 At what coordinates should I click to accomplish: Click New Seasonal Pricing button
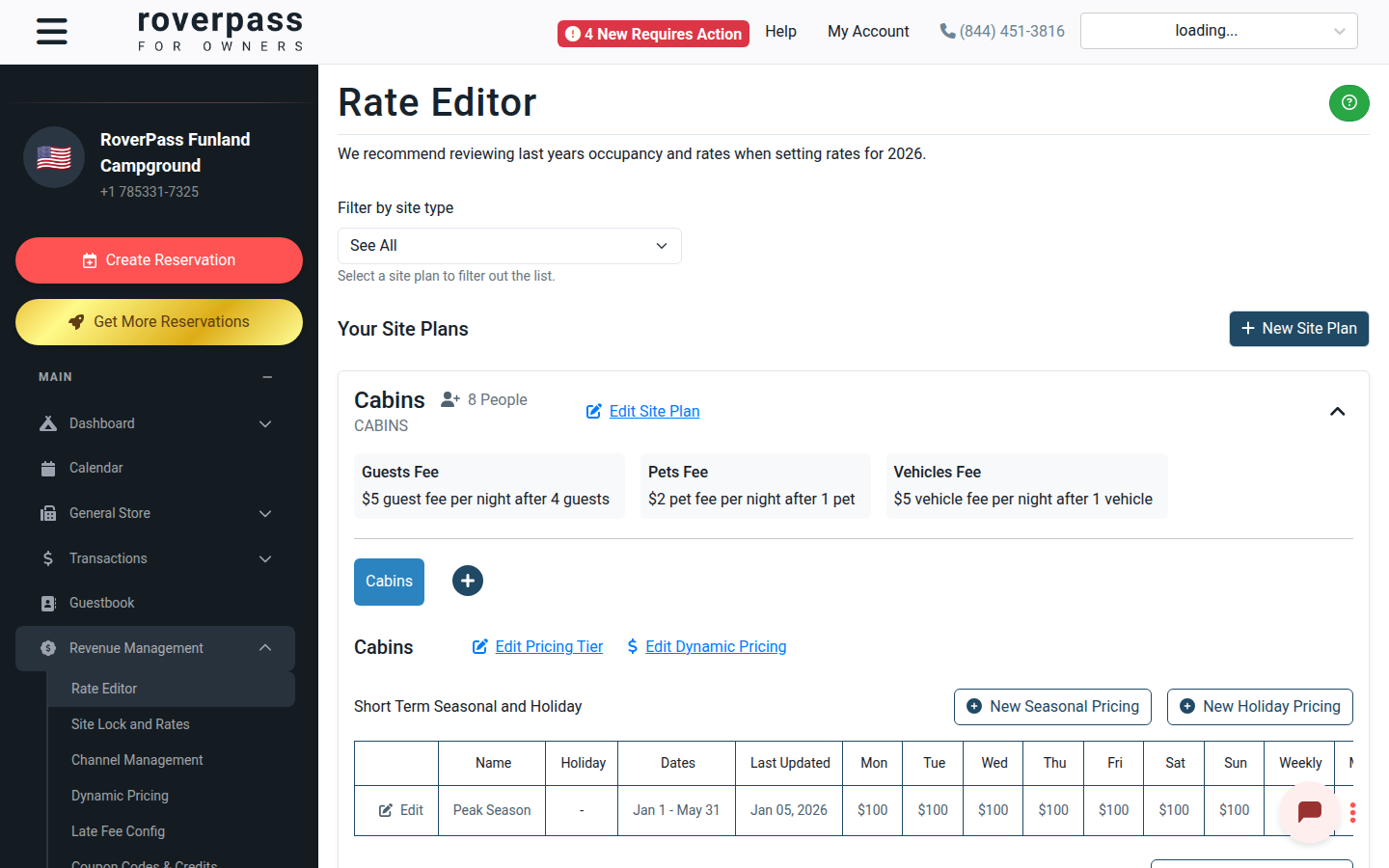1052,707
